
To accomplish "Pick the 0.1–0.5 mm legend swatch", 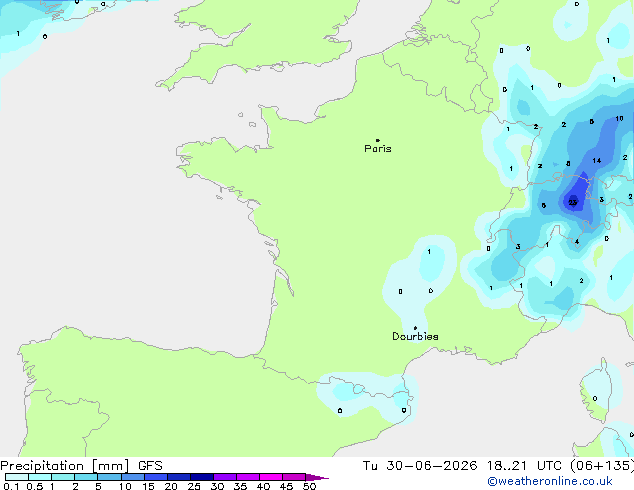I will (x=17, y=477).
